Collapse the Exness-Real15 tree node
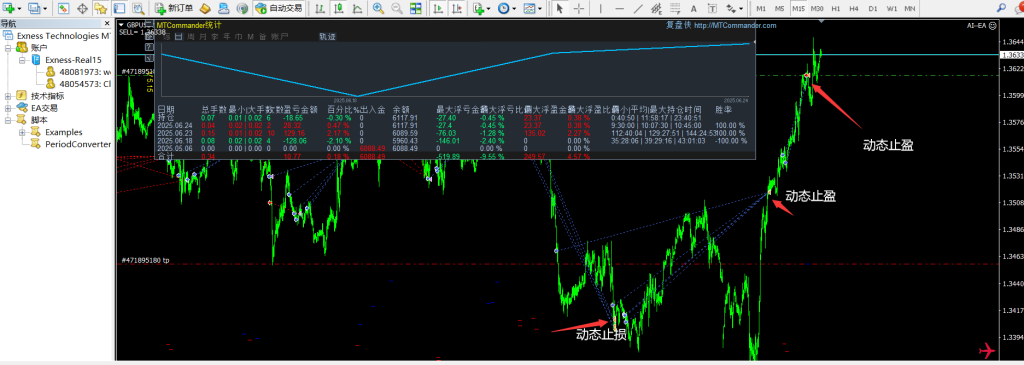This screenshot has height=365, width=1024. 22,60
